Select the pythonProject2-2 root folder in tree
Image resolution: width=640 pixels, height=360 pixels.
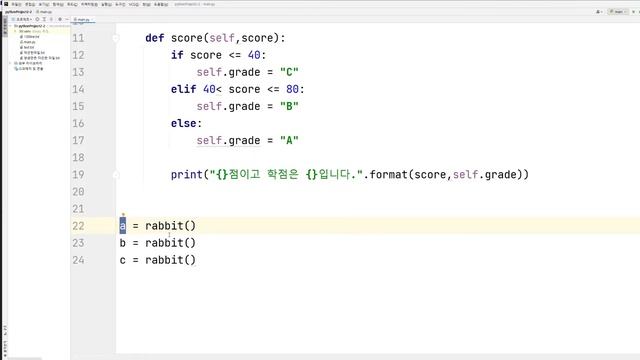coord(31,26)
